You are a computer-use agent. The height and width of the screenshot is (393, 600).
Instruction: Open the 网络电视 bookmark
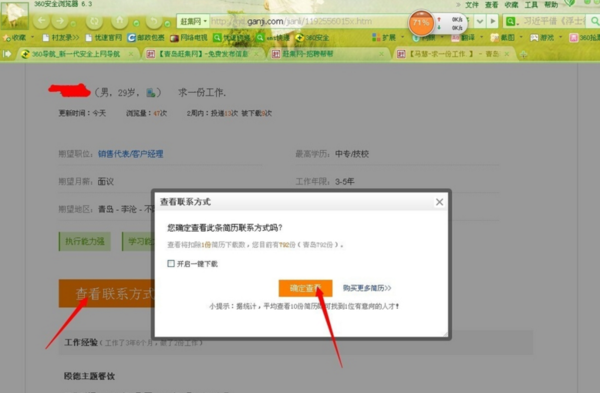click(x=189, y=38)
